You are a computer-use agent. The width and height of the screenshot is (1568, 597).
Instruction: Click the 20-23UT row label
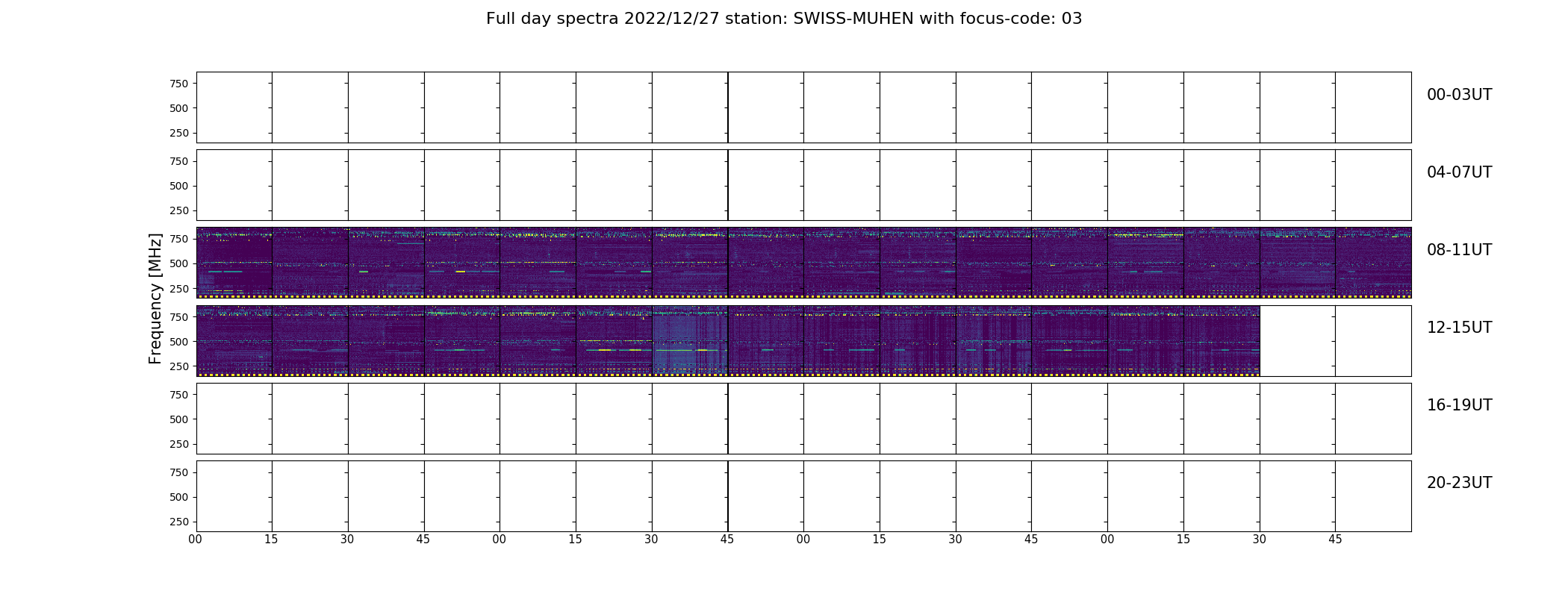1459,483
